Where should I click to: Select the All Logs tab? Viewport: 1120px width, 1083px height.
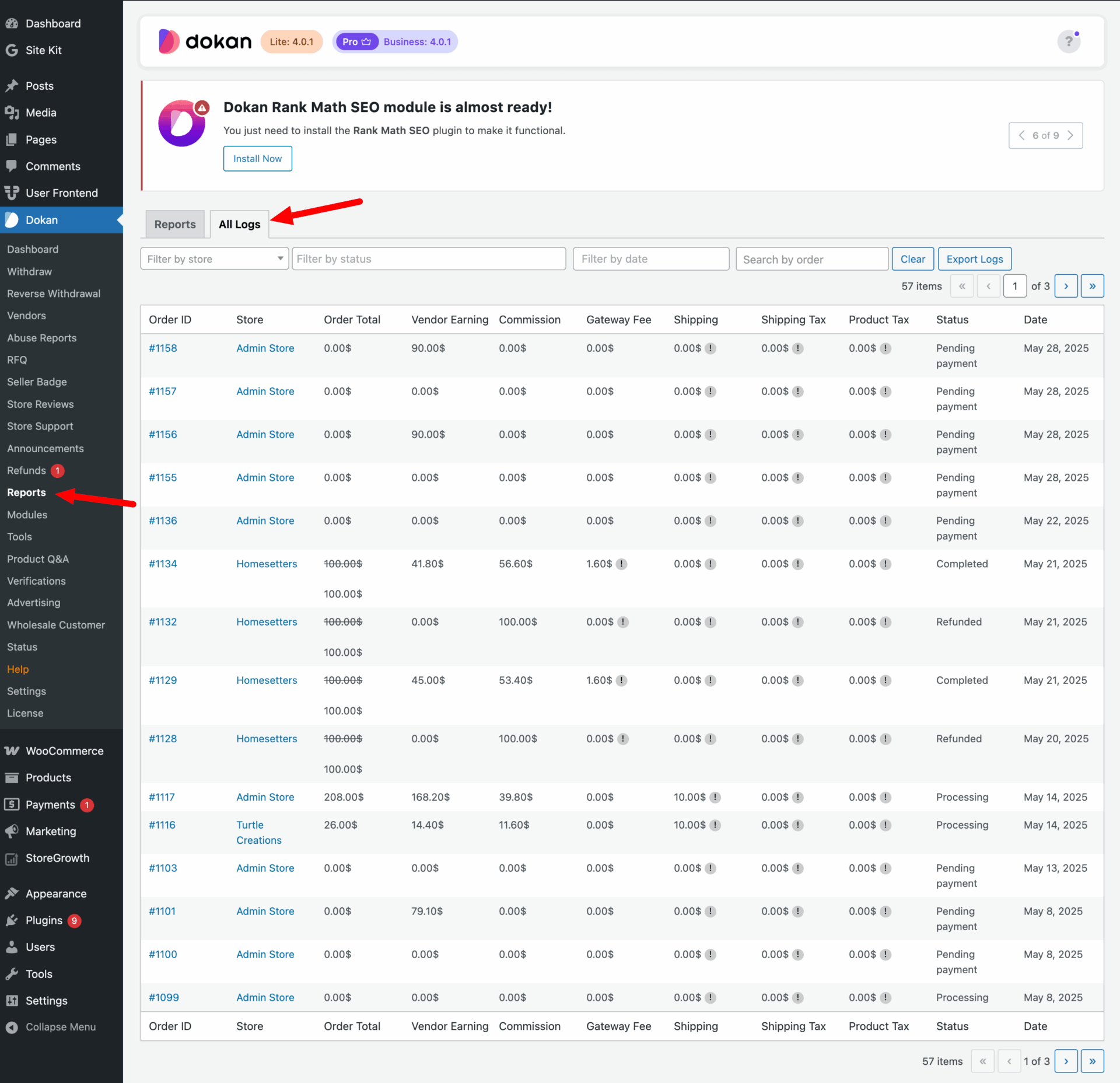[239, 224]
